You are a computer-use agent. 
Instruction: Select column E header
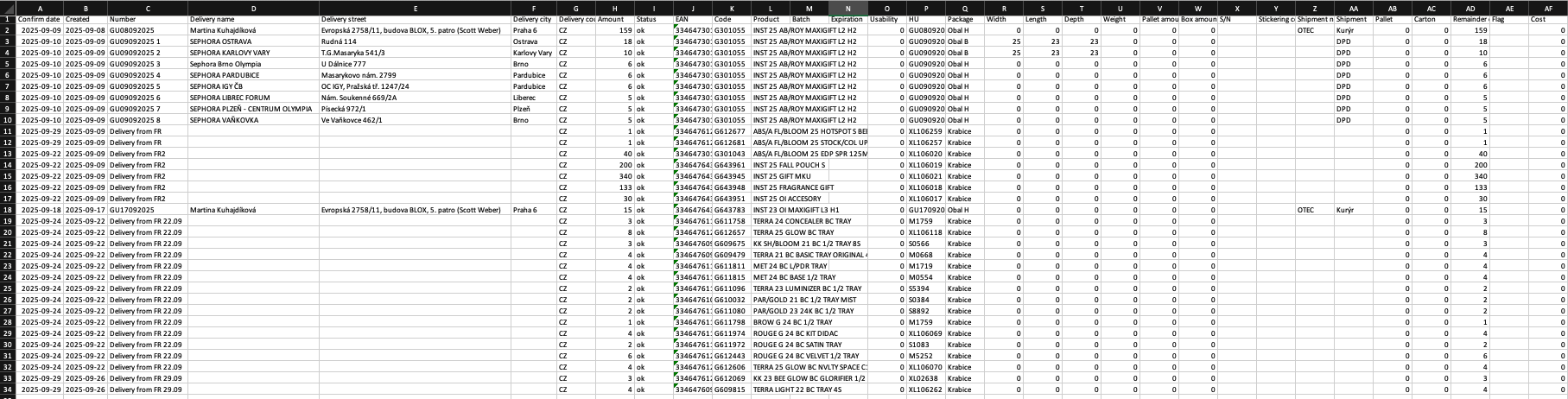coord(414,8)
